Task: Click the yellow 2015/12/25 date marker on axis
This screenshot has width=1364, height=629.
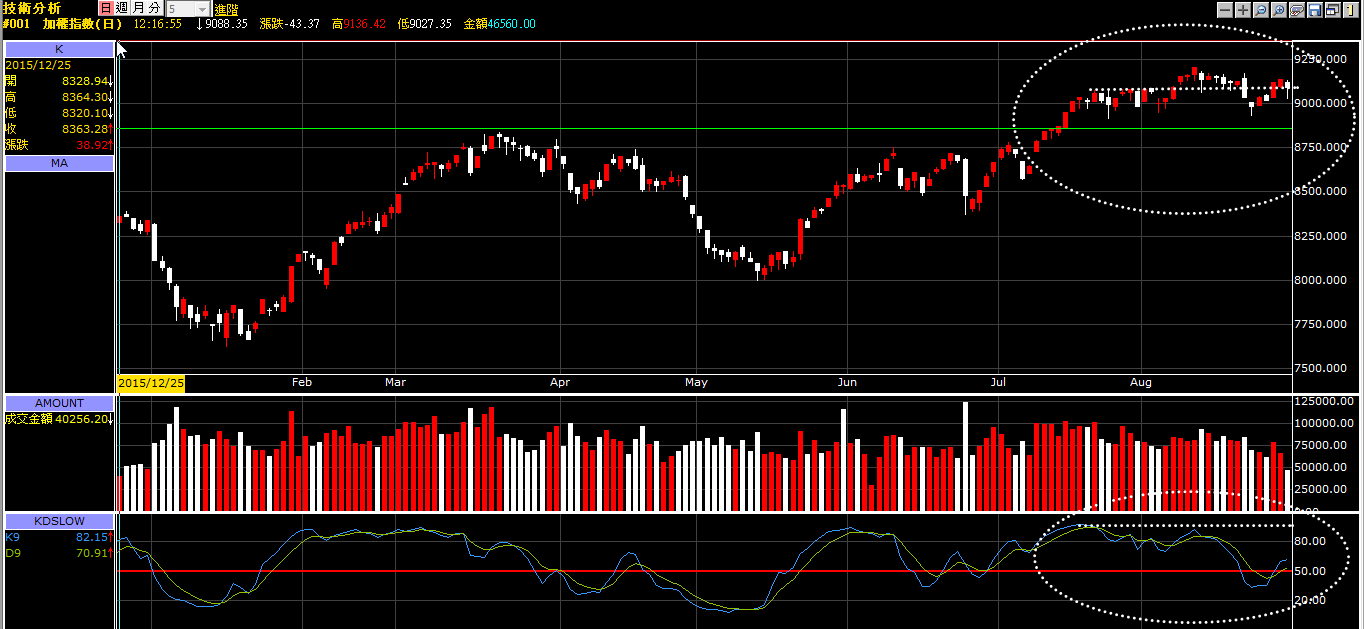Action: click(151, 383)
